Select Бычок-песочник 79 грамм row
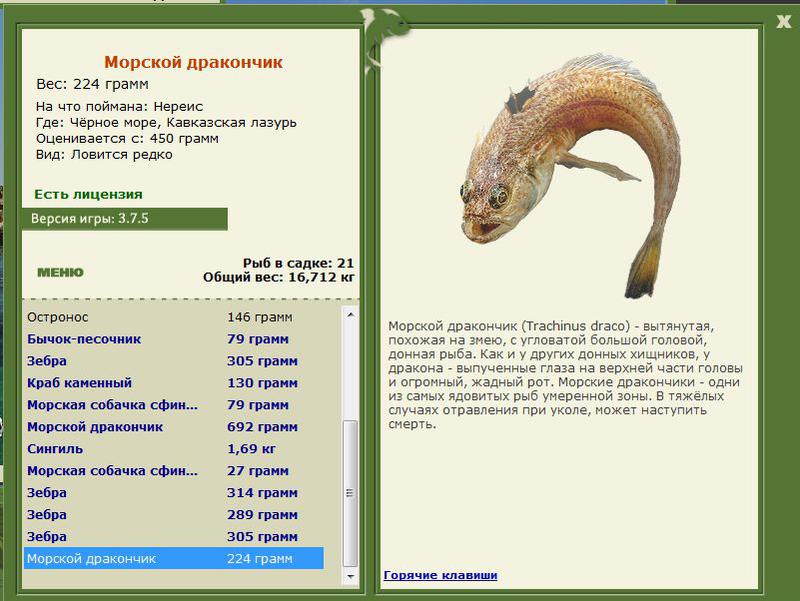The height and width of the screenshot is (601, 800). (x=173, y=339)
